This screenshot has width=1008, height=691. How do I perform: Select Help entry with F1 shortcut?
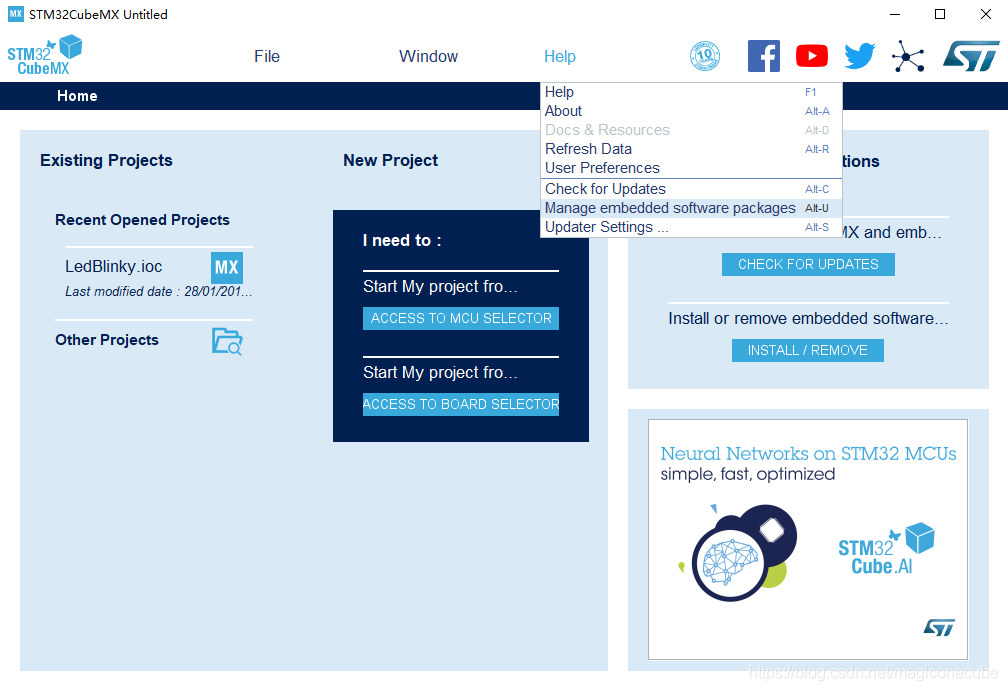[691, 92]
